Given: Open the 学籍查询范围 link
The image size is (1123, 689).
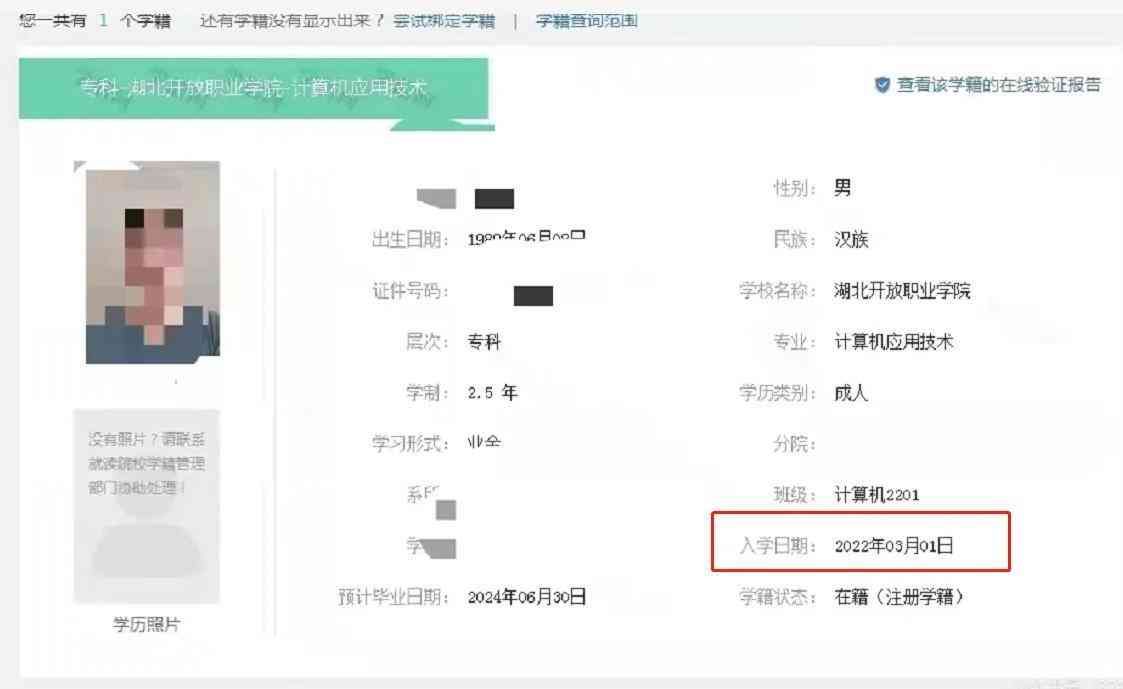Looking at the screenshot, I should (x=586, y=21).
